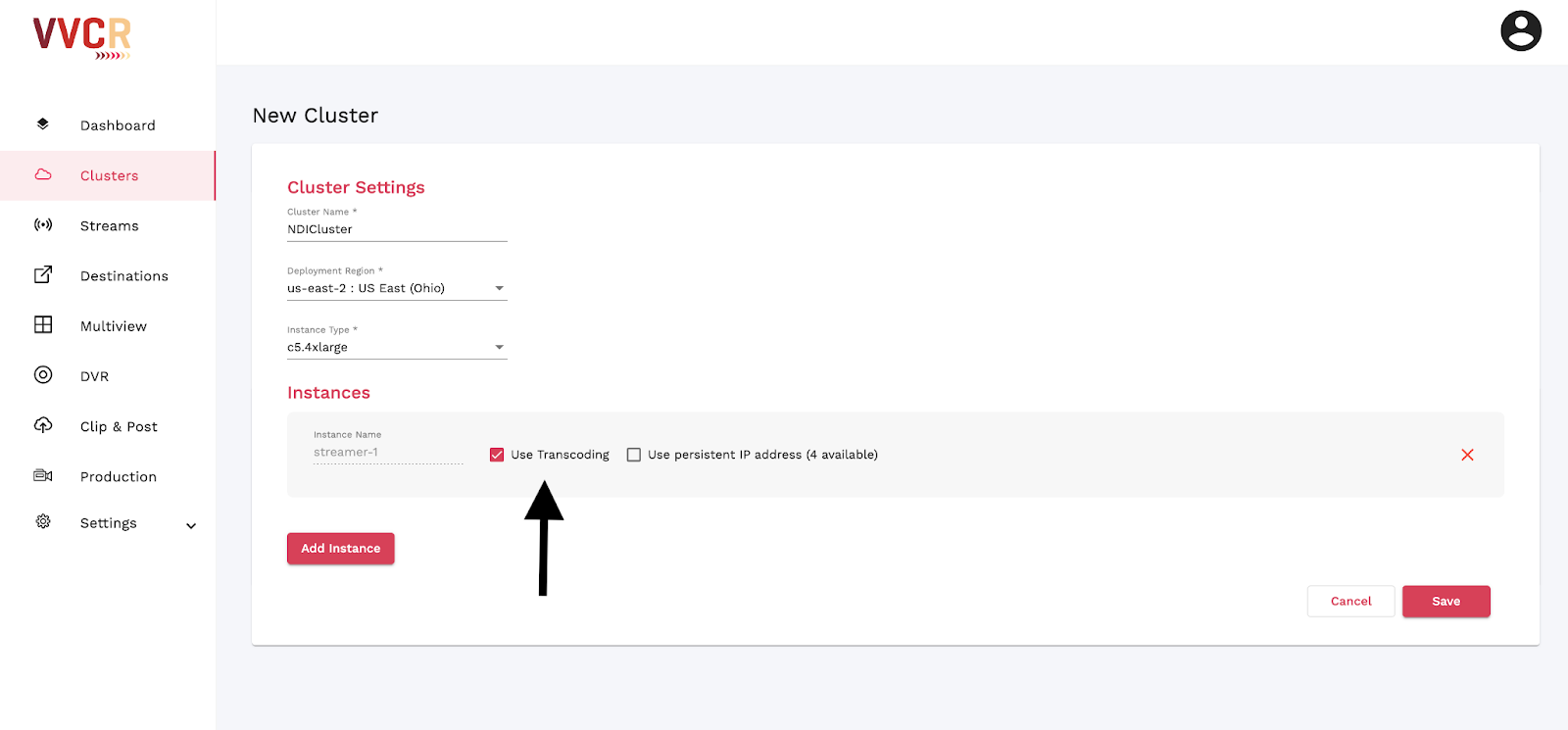Screen dimensions: 1568x730
Task: Remove streamer-1 instance with red X
Action: [1467, 455]
